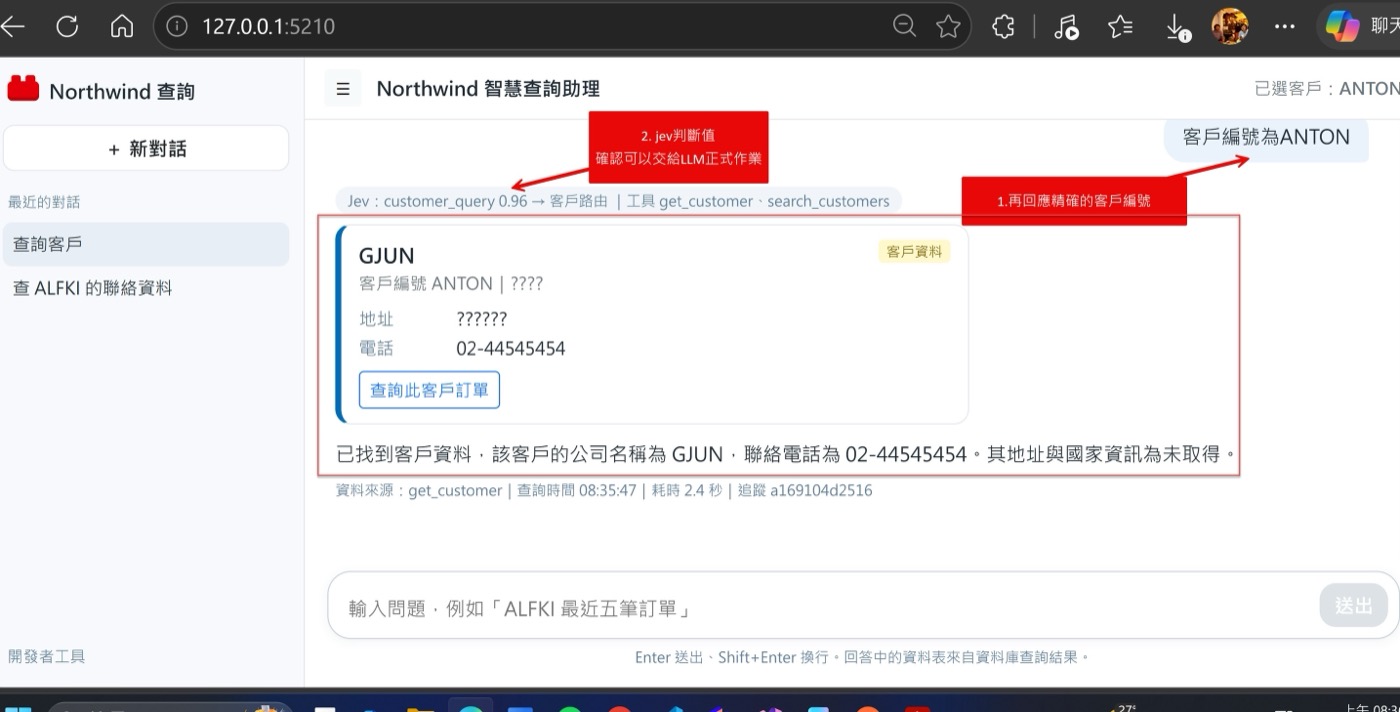
Task: Start a new chat with 新對話
Action: pos(146,148)
